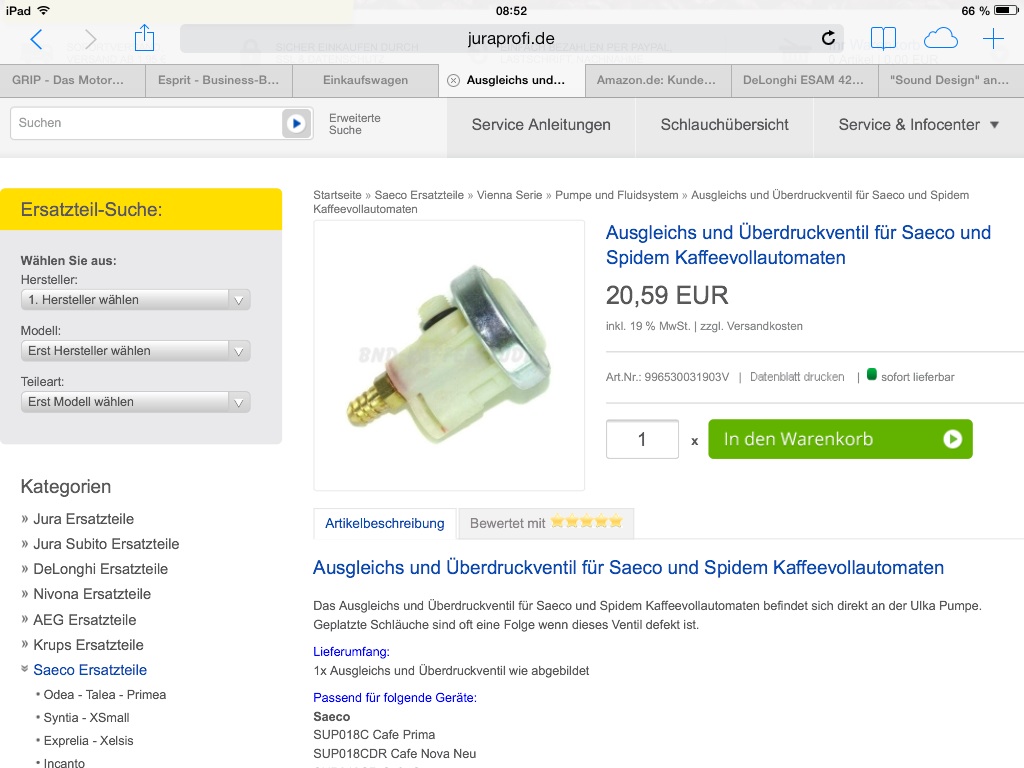Expand Service & Infocenter menu
This screenshot has width=1024, height=768.
[918, 125]
